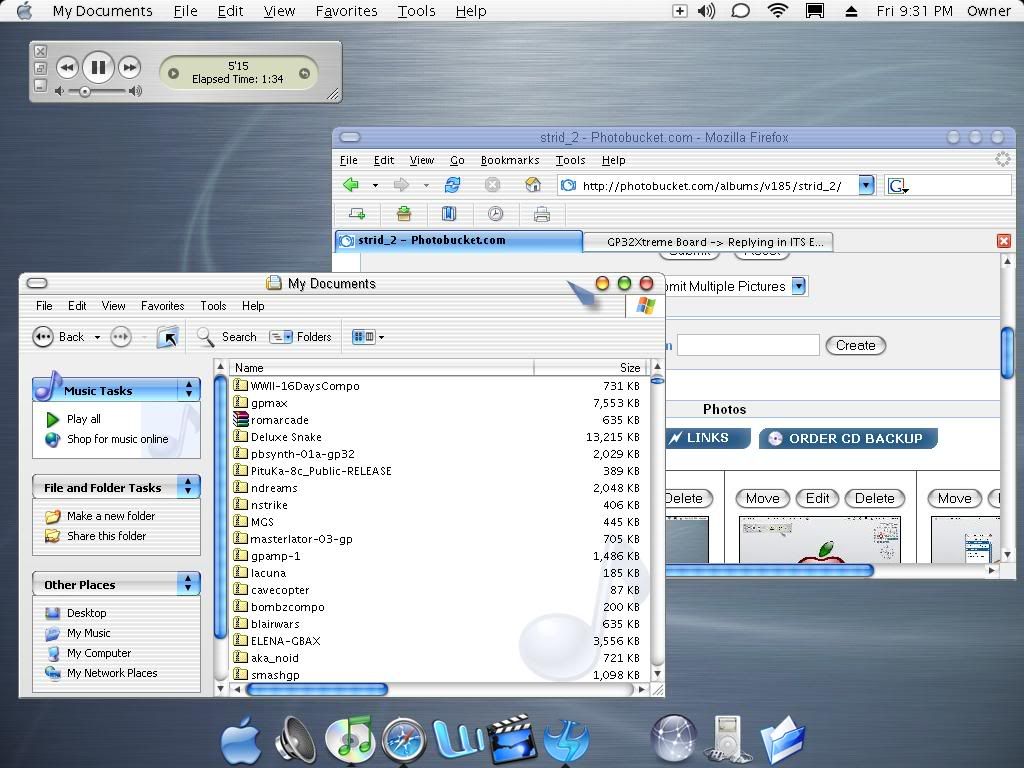The height and width of the screenshot is (768, 1024).
Task: Click Play all link
Action: (x=84, y=419)
